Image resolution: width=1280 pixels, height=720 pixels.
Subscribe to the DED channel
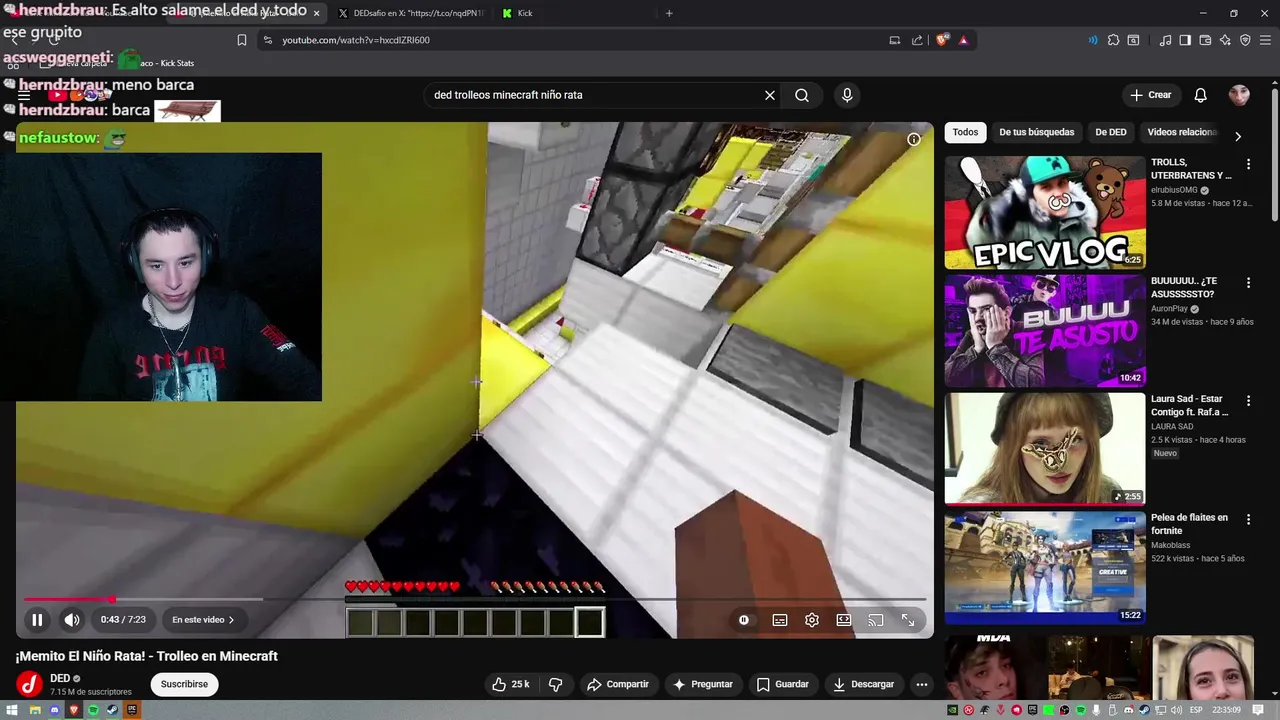click(x=184, y=684)
